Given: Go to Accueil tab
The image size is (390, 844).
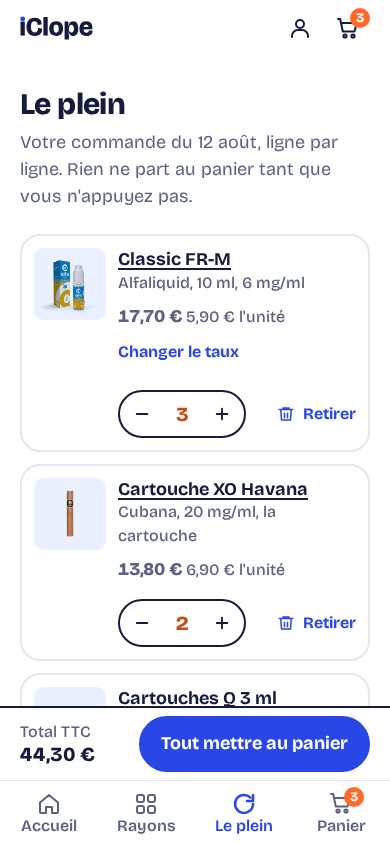Looking at the screenshot, I should (x=49, y=813).
